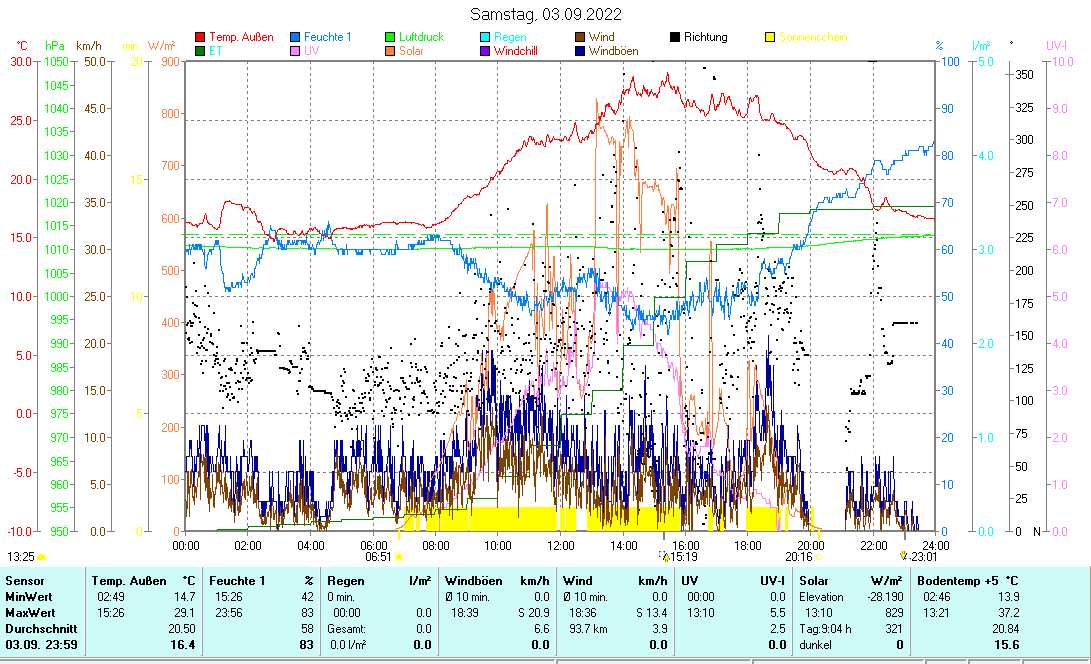Click the dark green ET legend swatch
Screen dimensions: 1091x664
coord(200,50)
